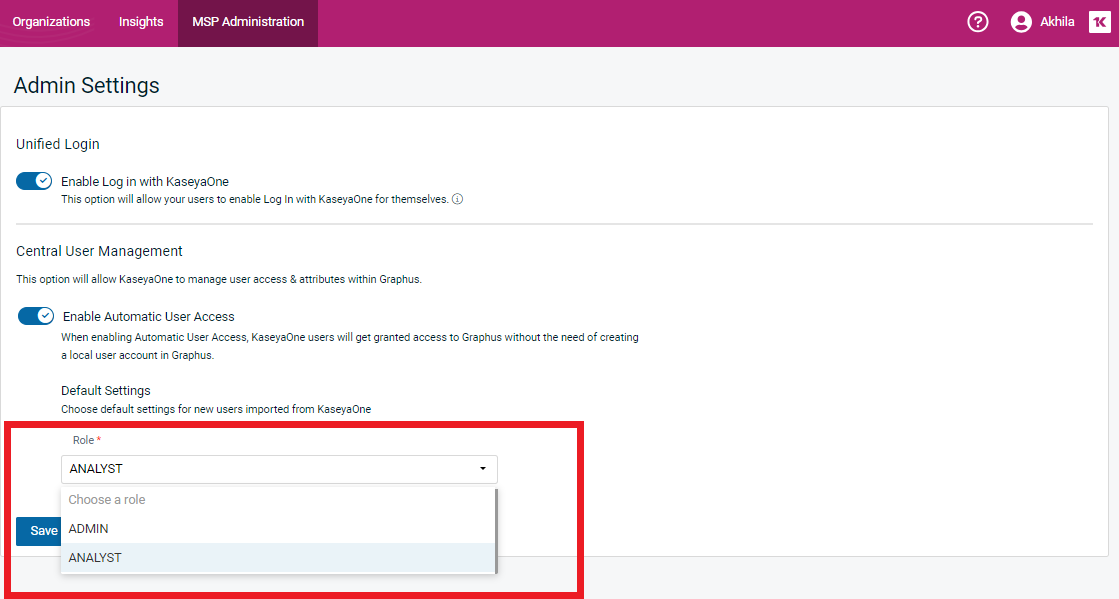Click the 'Enable Log in with KaseyaOne' label
Image resolution: width=1119 pixels, height=599 pixels.
(x=145, y=181)
